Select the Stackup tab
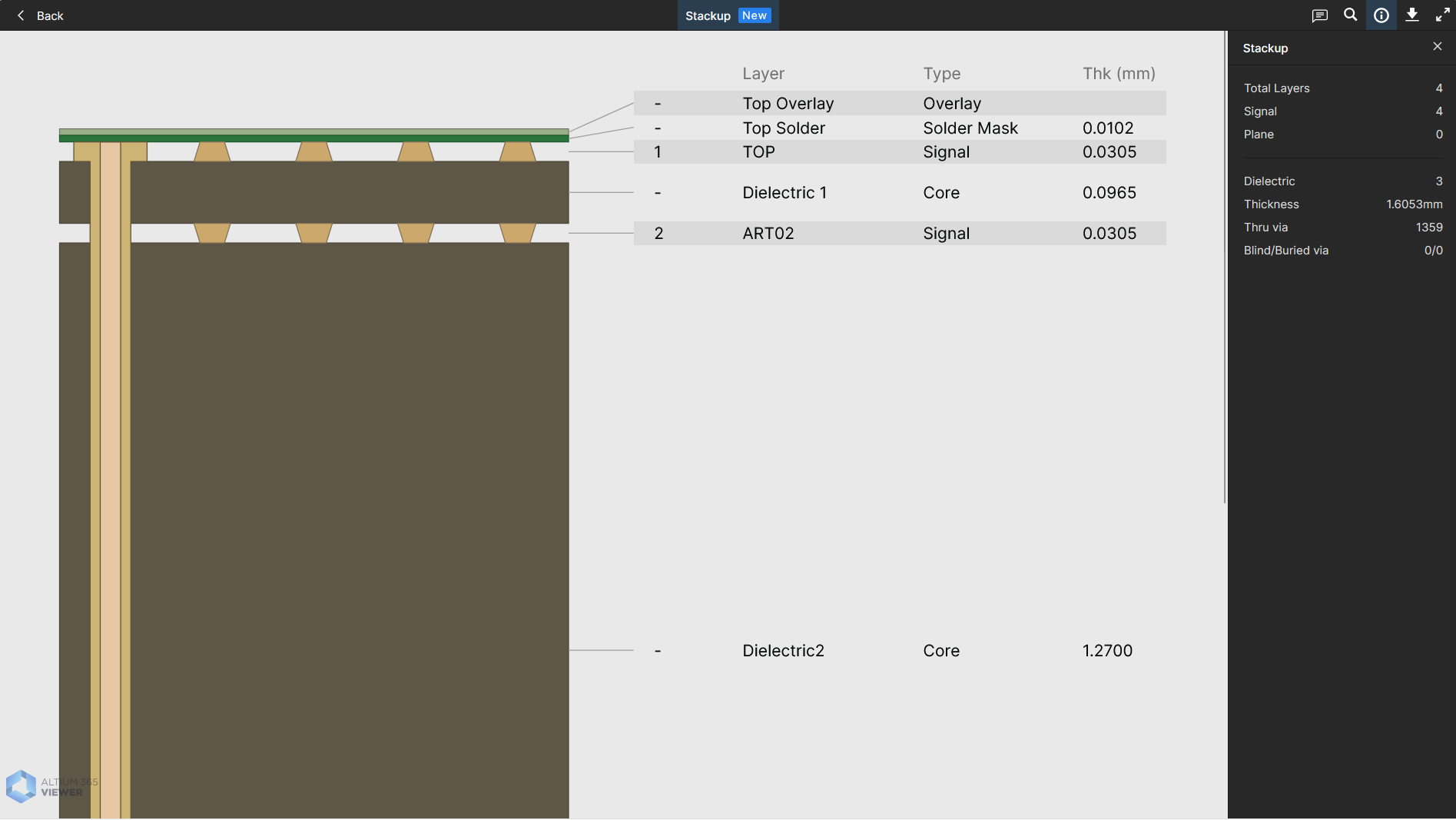The height and width of the screenshot is (820, 1456). coord(707,15)
